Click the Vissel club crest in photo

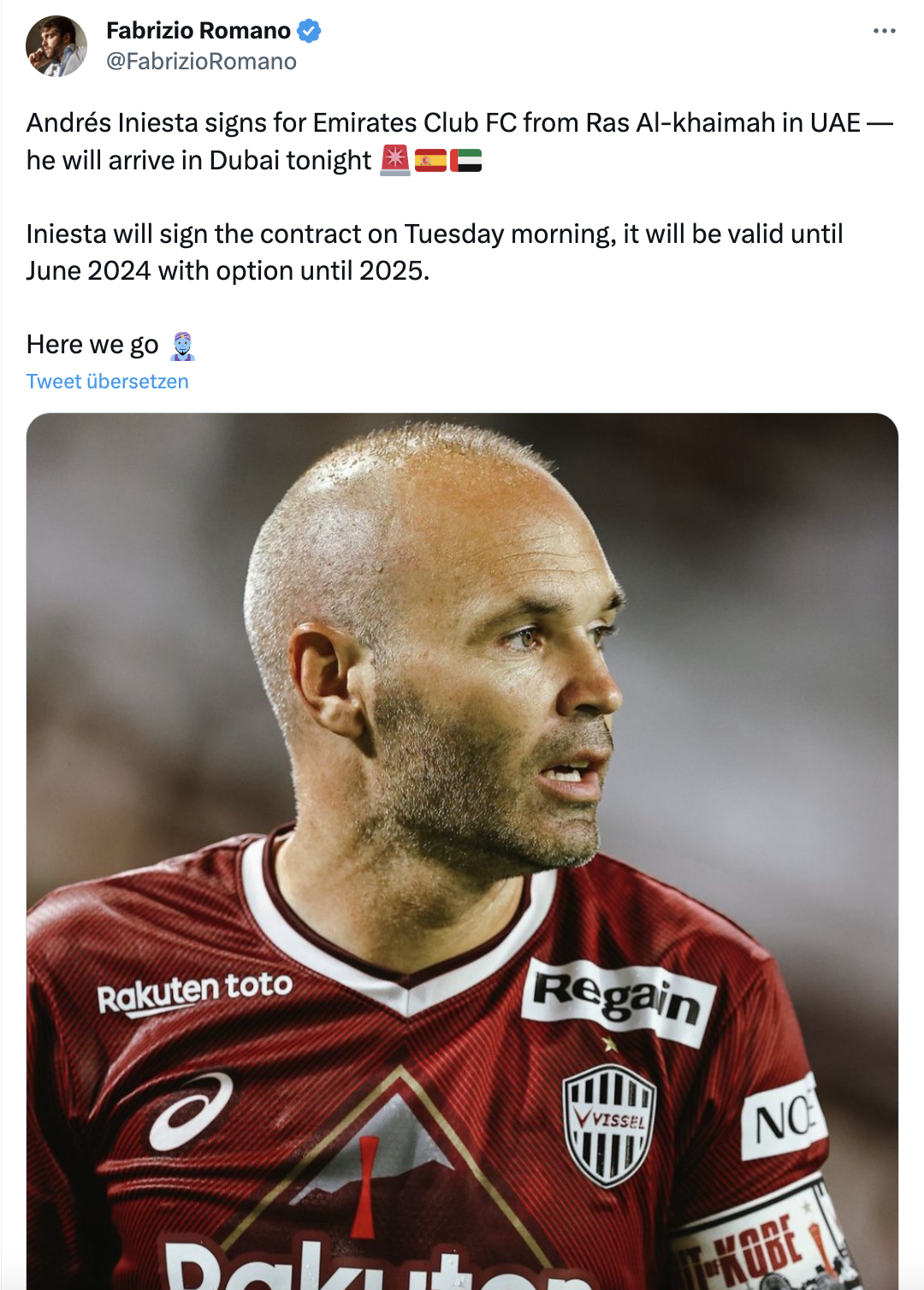point(609,1124)
